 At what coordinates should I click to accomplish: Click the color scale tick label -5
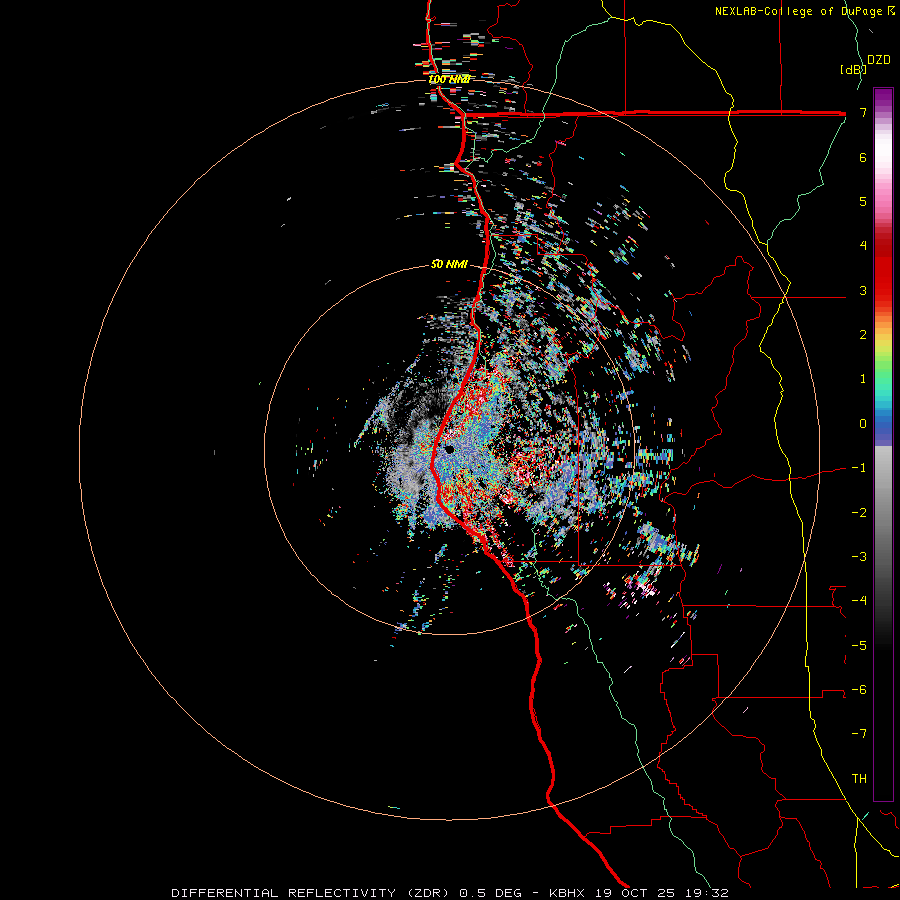pyautogui.click(x=859, y=646)
